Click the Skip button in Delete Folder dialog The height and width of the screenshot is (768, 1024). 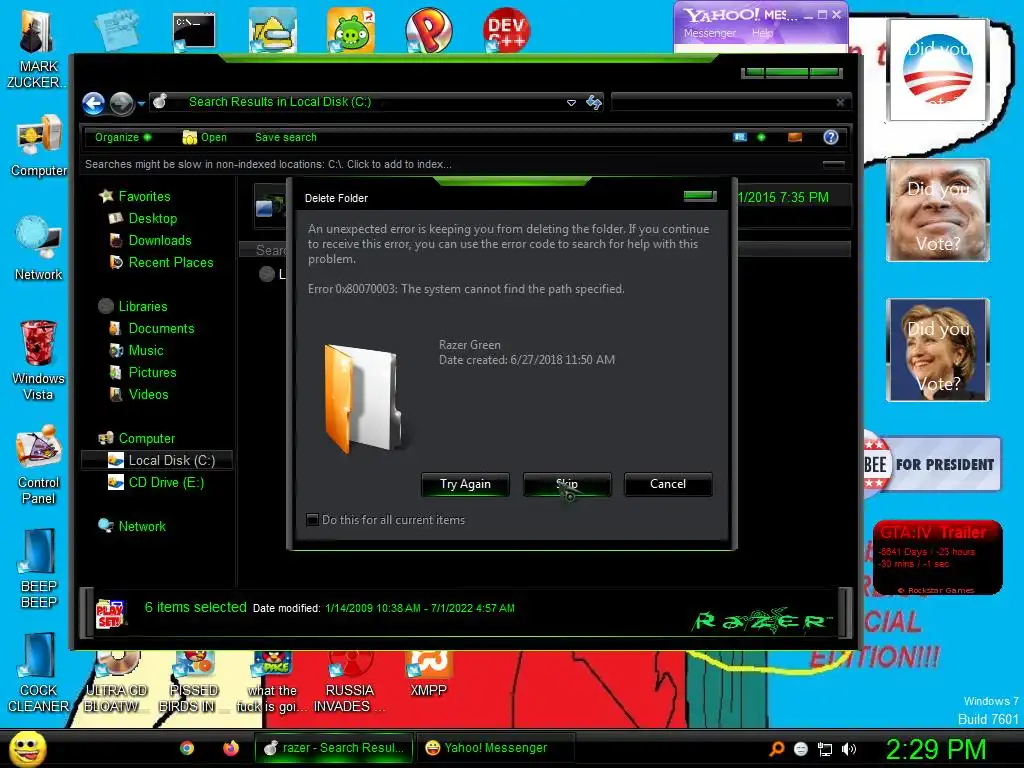[567, 484]
